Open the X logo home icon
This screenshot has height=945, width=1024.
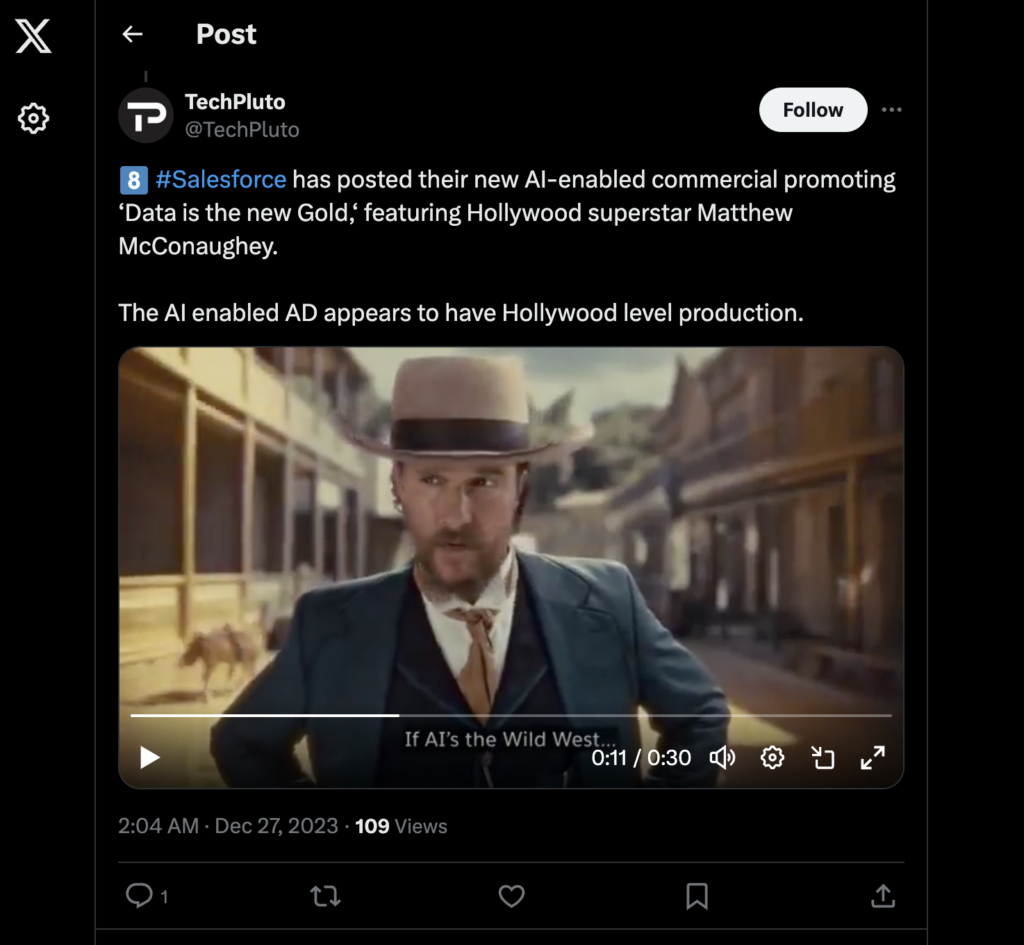[33, 36]
